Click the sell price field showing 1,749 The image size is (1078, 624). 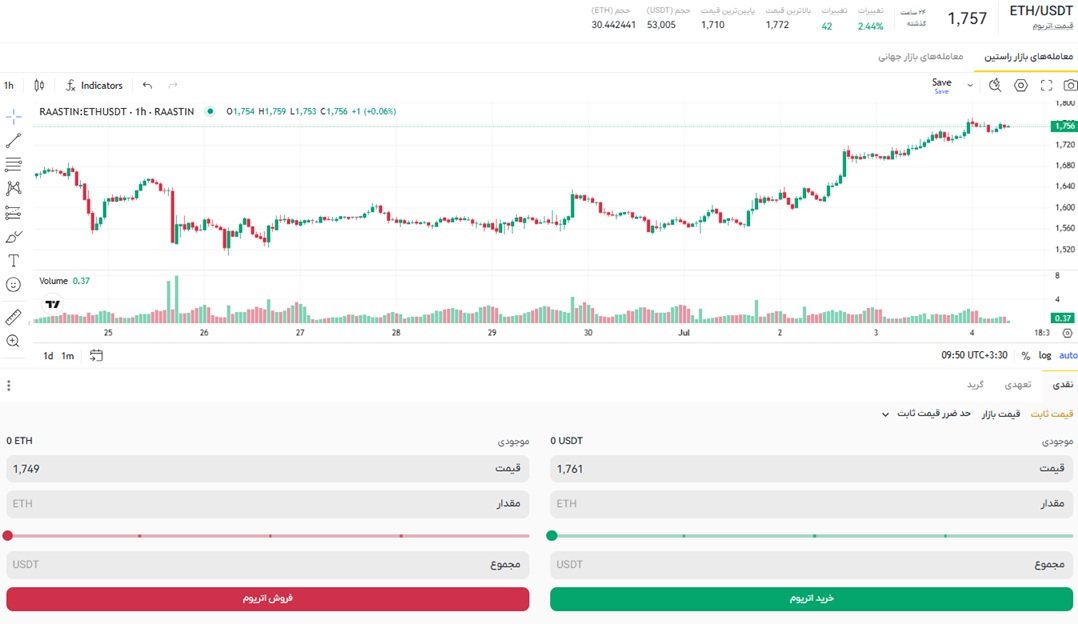(x=267, y=469)
